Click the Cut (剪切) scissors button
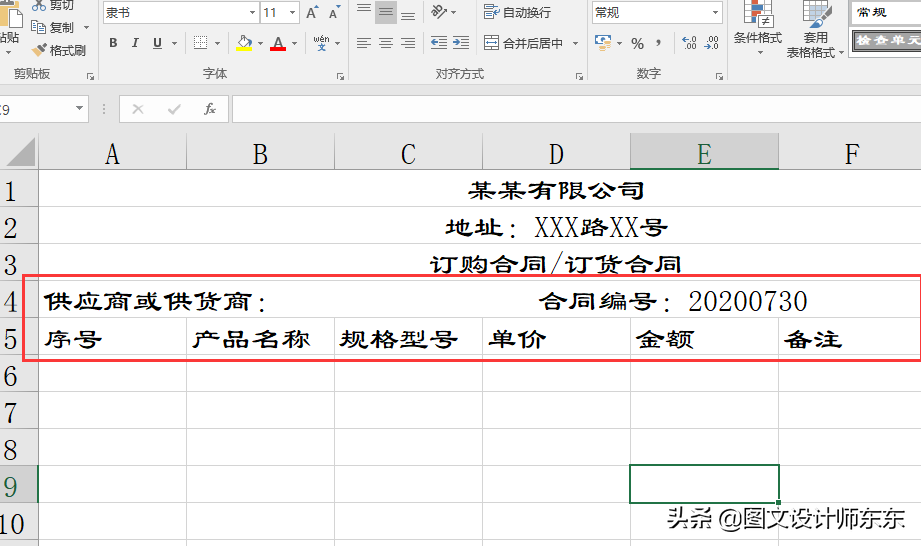The width and height of the screenshot is (921, 546). click(53, 5)
